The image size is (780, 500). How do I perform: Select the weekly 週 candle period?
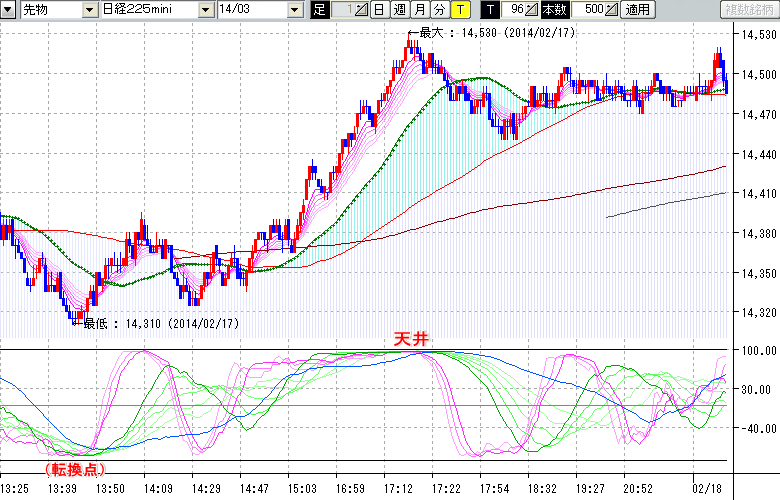tap(399, 9)
